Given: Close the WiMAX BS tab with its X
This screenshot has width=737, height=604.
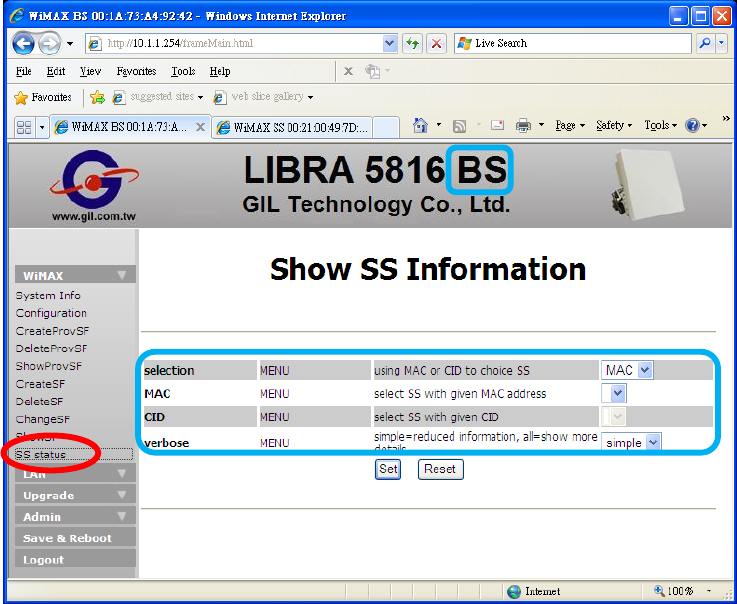Looking at the screenshot, I should [x=200, y=127].
